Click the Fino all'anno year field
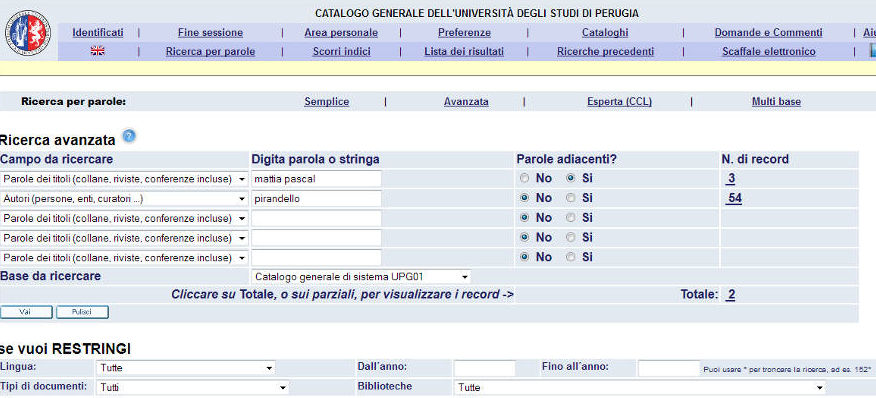 669,368
